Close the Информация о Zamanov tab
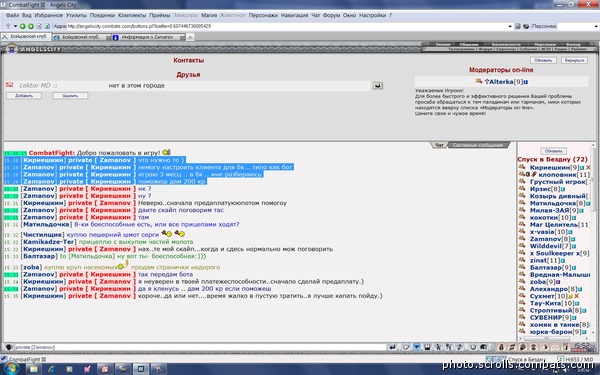The height and width of the screenshot is (375, 600). coord(182,37)
